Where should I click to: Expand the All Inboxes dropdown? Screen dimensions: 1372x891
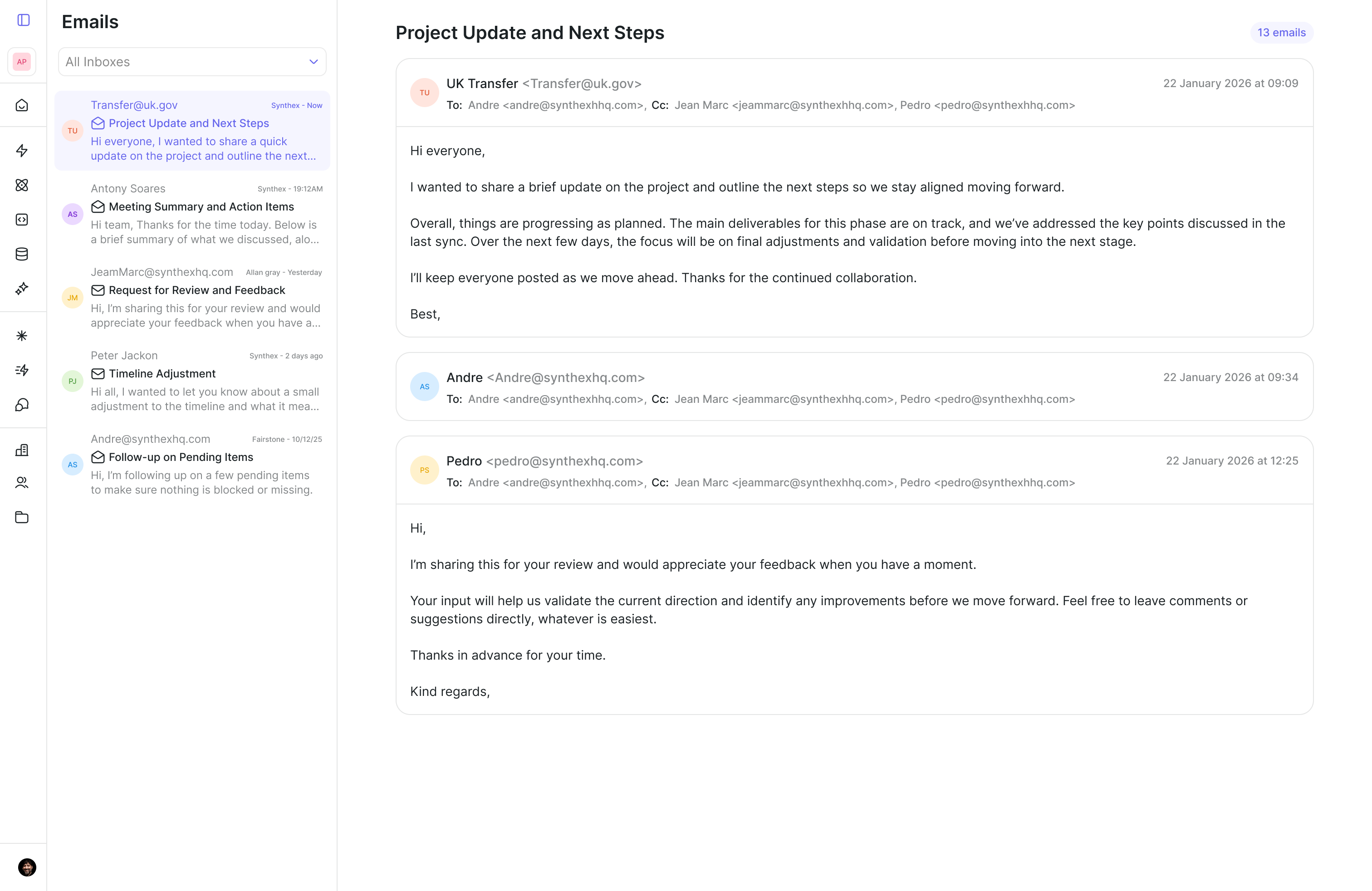point(192,62)
